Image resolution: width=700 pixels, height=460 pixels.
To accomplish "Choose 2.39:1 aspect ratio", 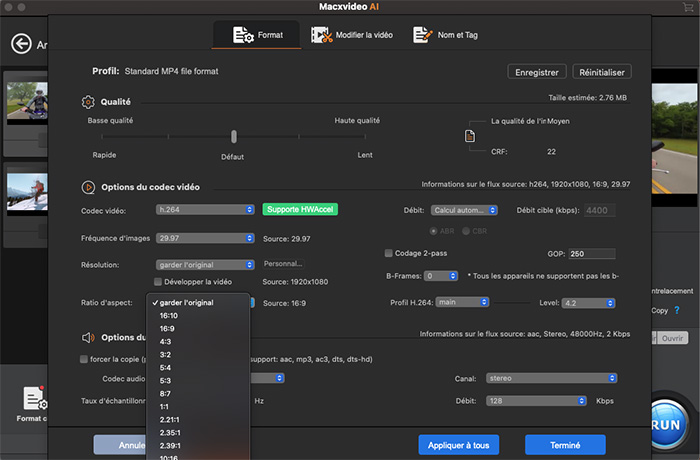I will 197,446.
